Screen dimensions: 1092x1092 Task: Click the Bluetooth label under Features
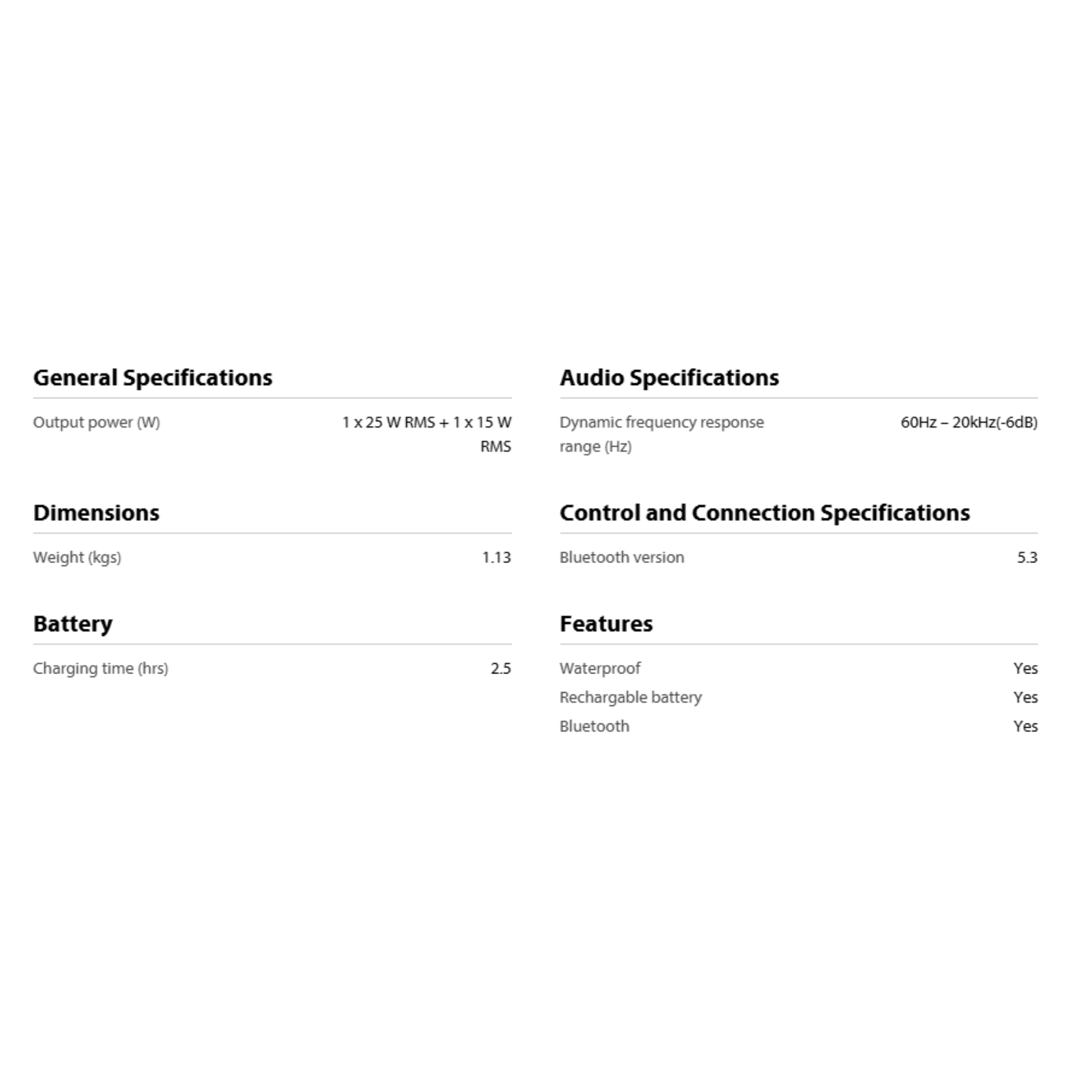click(594, 726)
